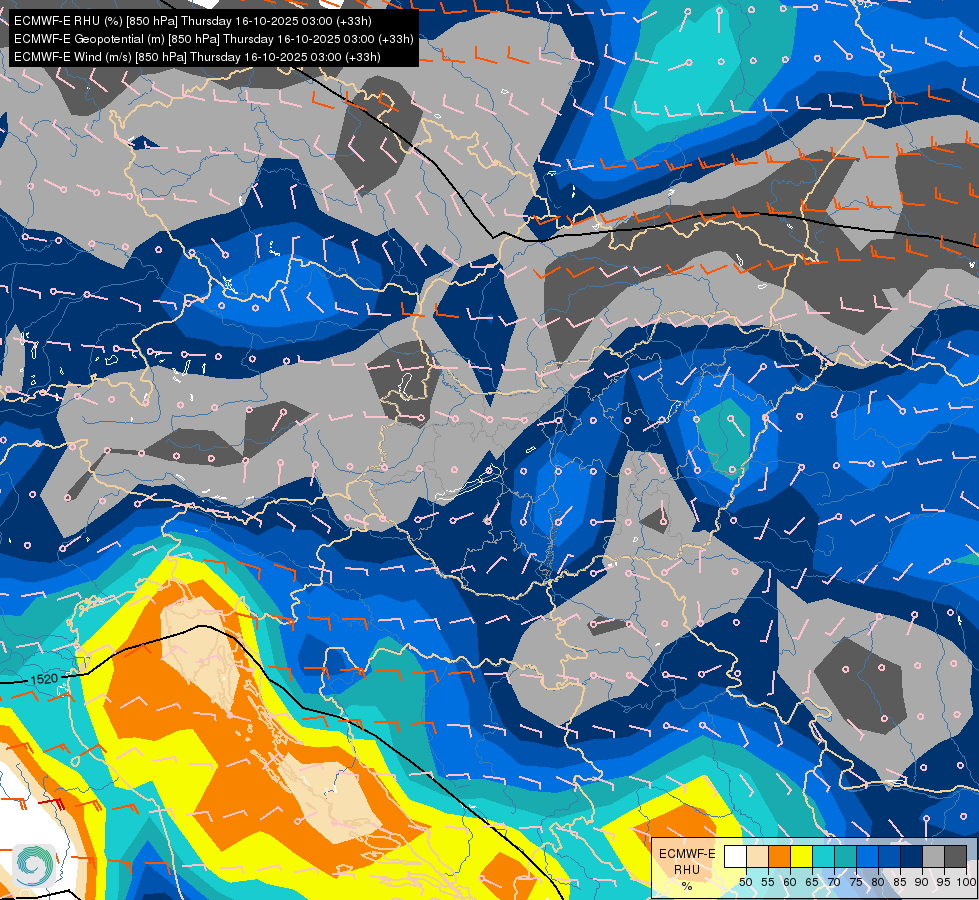Click the 1520 geopotential contour label
The width and height of the screenshot is (979, 900).
[44, 679]
